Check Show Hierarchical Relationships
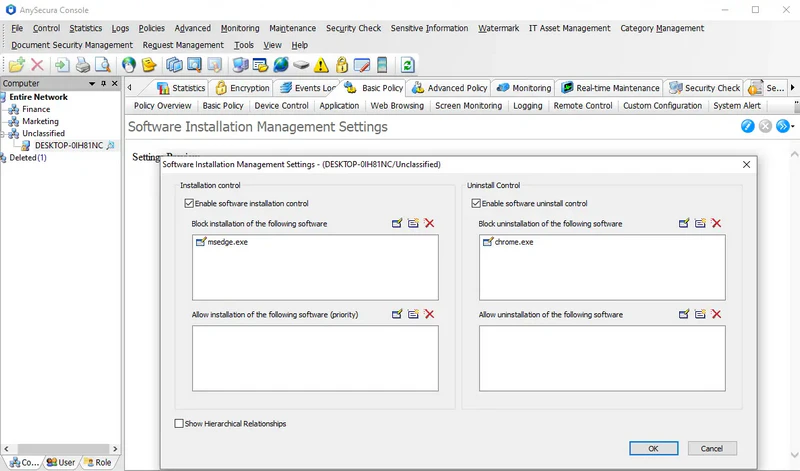The height and width of the screenshot is (471, 800). (x=179, y=424)
